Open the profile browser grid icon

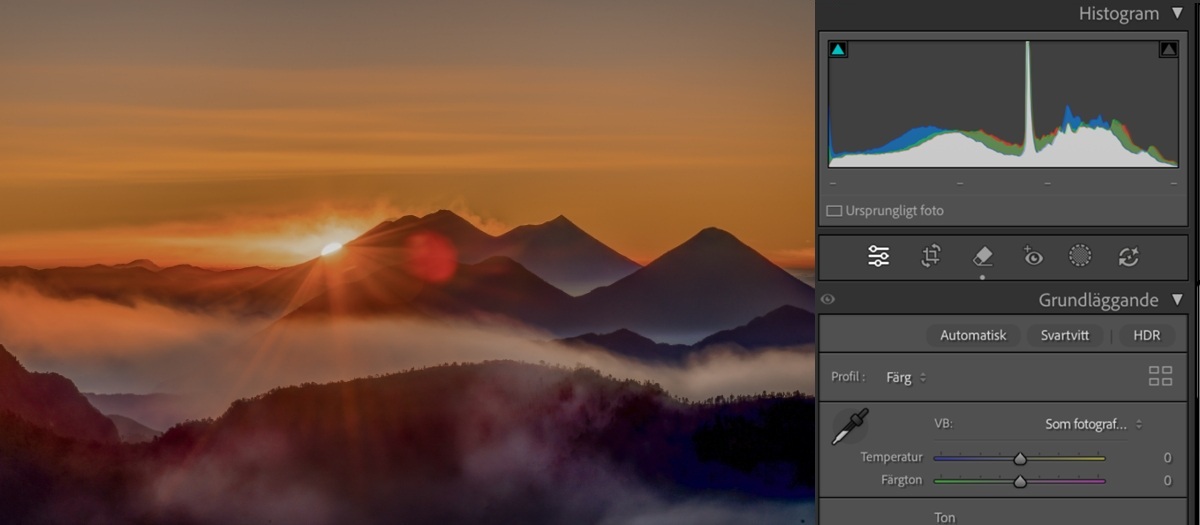[x=1160, y=377]
